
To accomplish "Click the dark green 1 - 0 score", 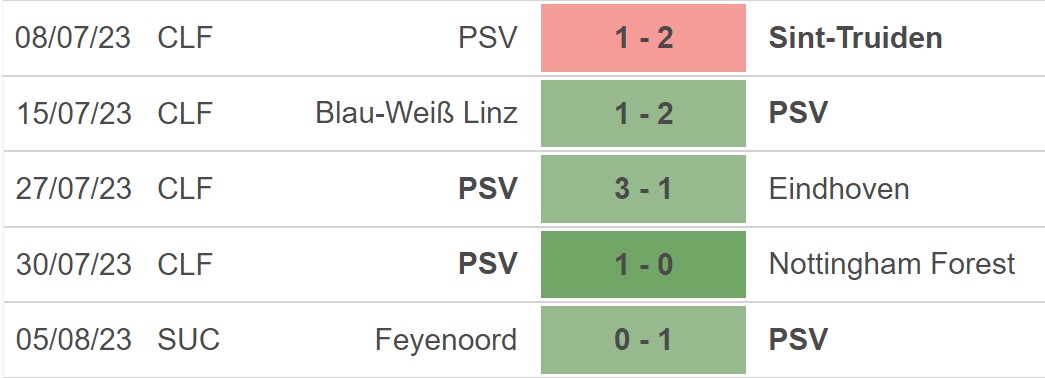I will [643, 265].
